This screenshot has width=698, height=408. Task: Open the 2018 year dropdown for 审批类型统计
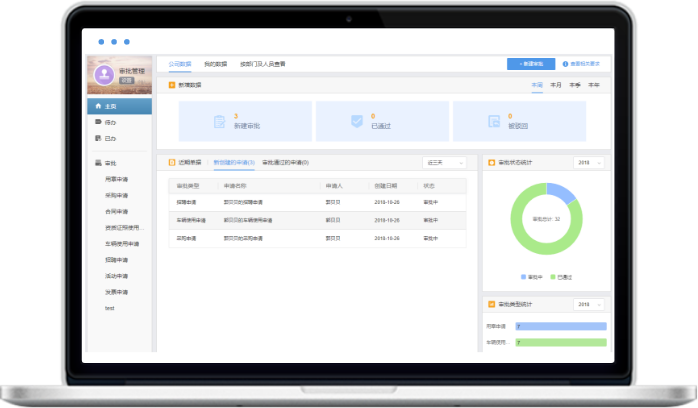point(589,305)
